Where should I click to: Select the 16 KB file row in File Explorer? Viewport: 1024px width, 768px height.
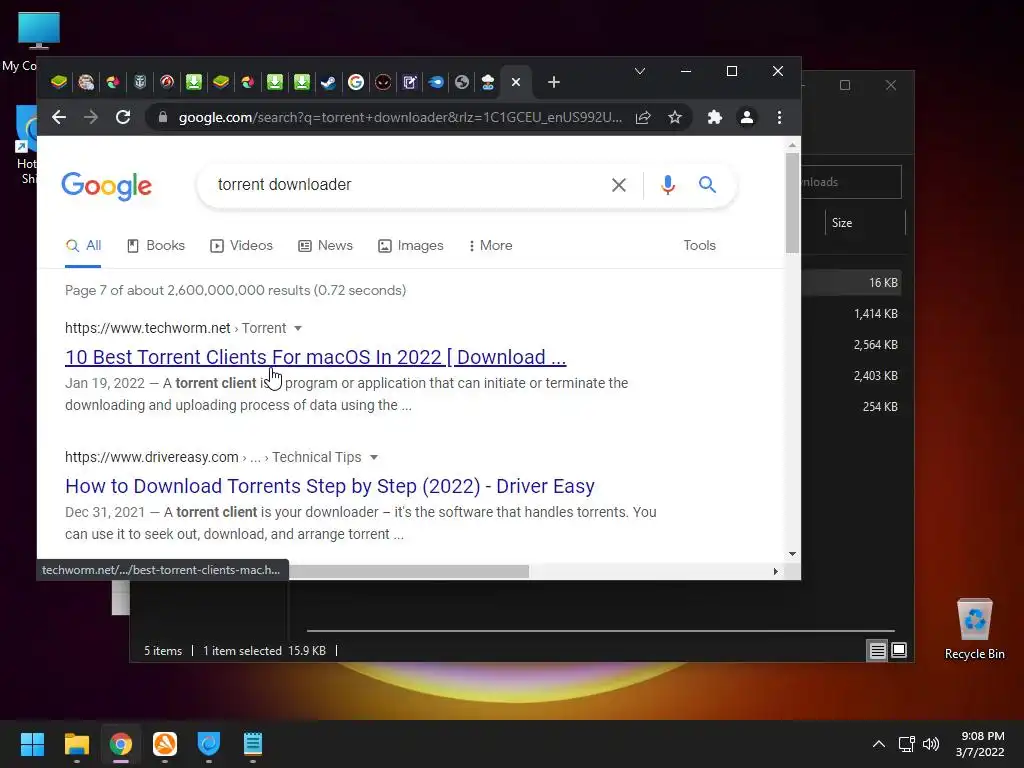coord(852,283)
